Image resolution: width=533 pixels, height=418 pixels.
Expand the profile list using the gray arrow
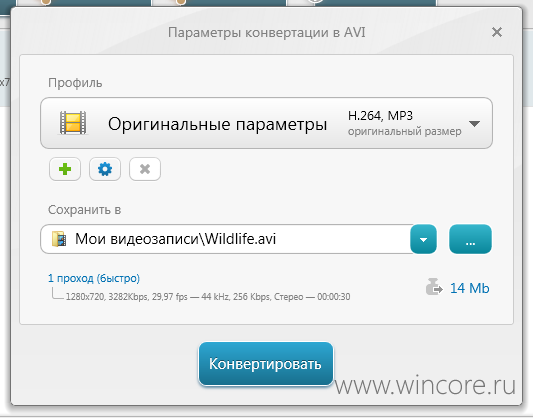[474, 124]
